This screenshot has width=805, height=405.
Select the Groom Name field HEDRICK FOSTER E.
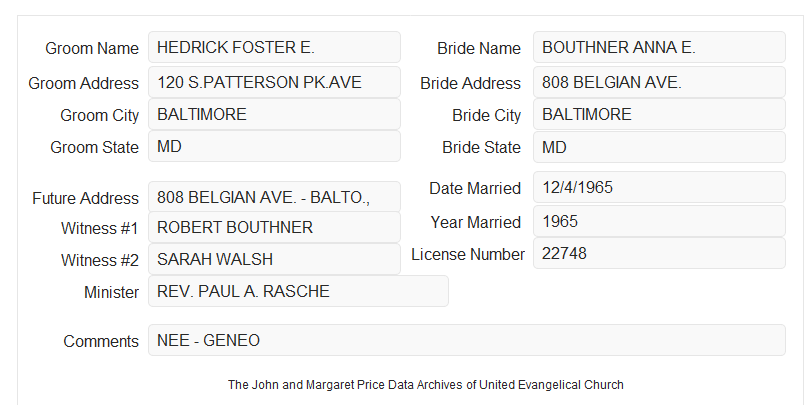coord(274,47)
